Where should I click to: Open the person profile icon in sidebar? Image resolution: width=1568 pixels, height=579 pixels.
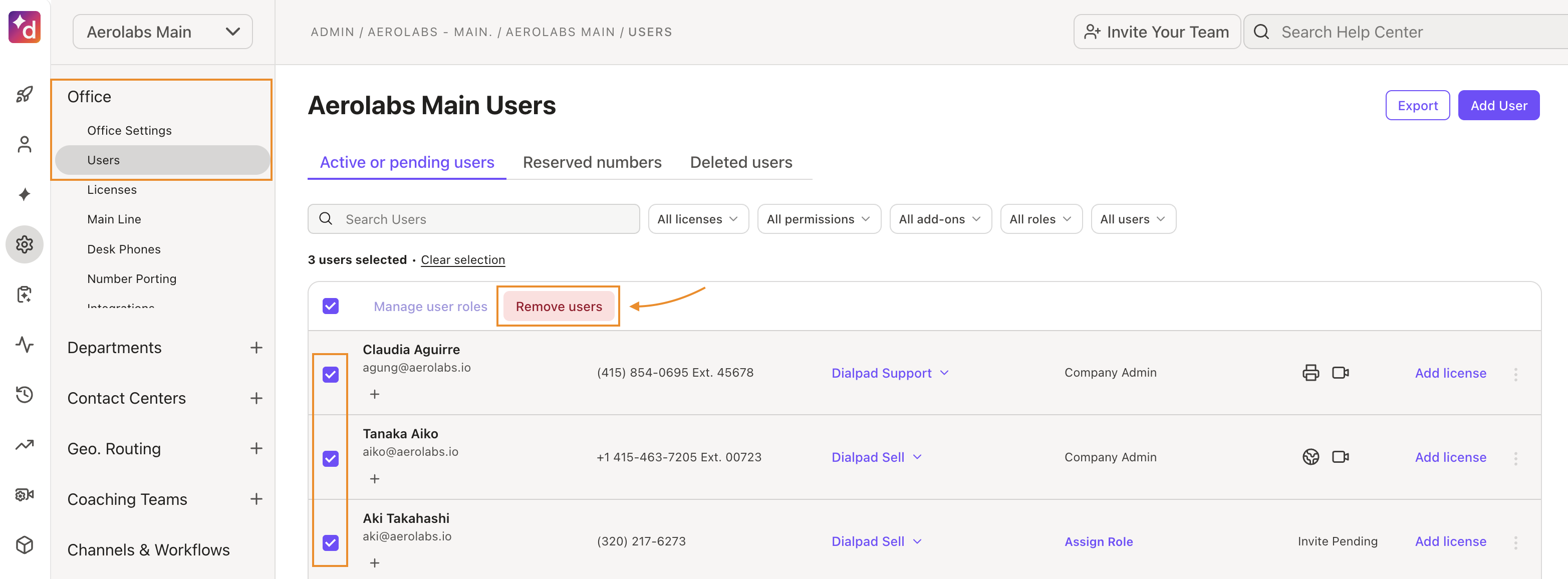click(25, 144)
